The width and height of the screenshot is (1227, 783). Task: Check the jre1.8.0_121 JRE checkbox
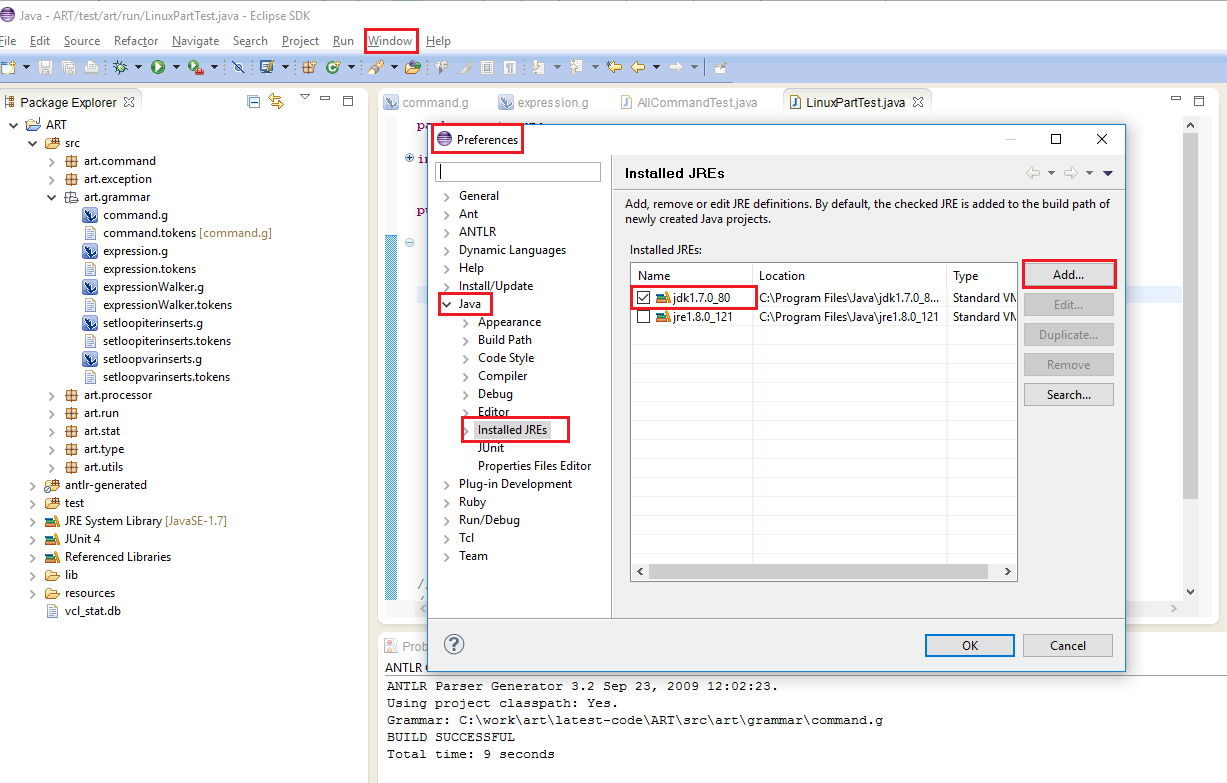click(644, 317)
